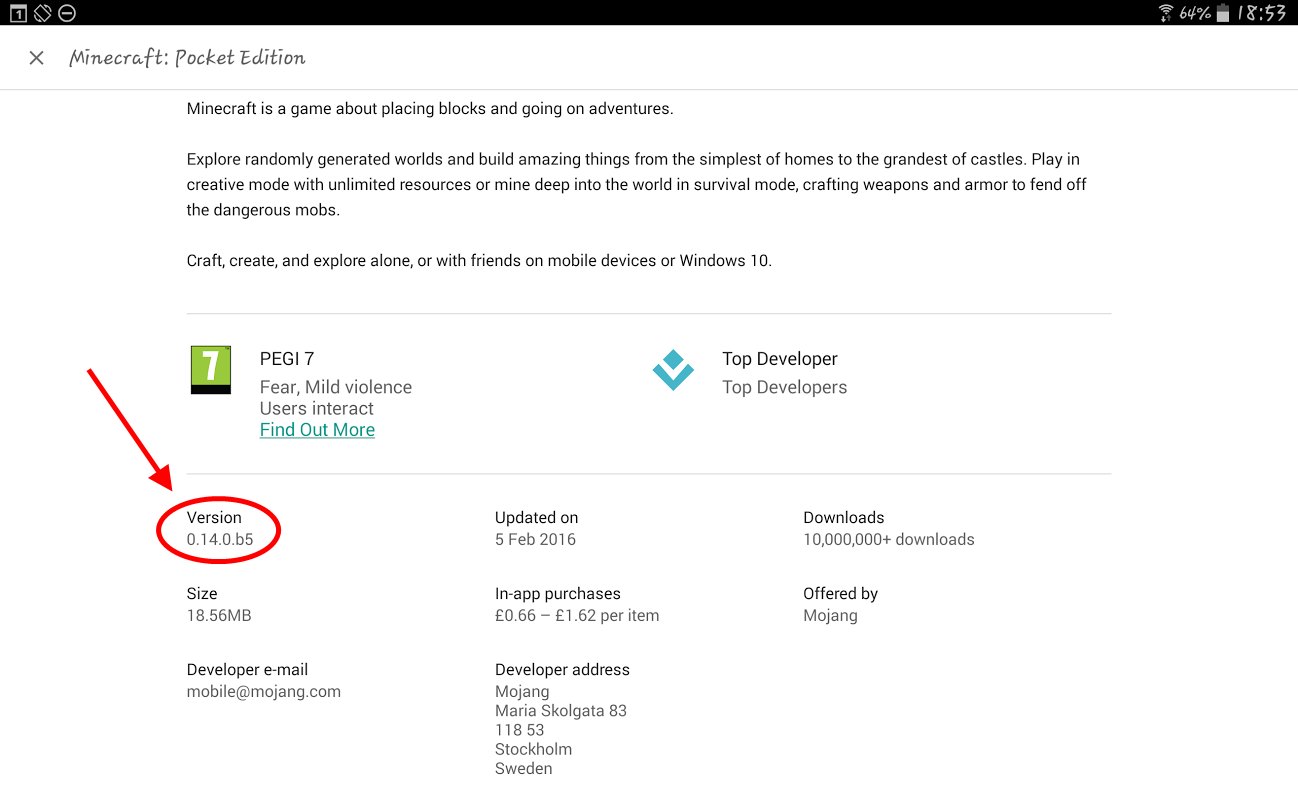Tap the clock showing 18:53
1298x811 pixels.
coord(1261,13)
